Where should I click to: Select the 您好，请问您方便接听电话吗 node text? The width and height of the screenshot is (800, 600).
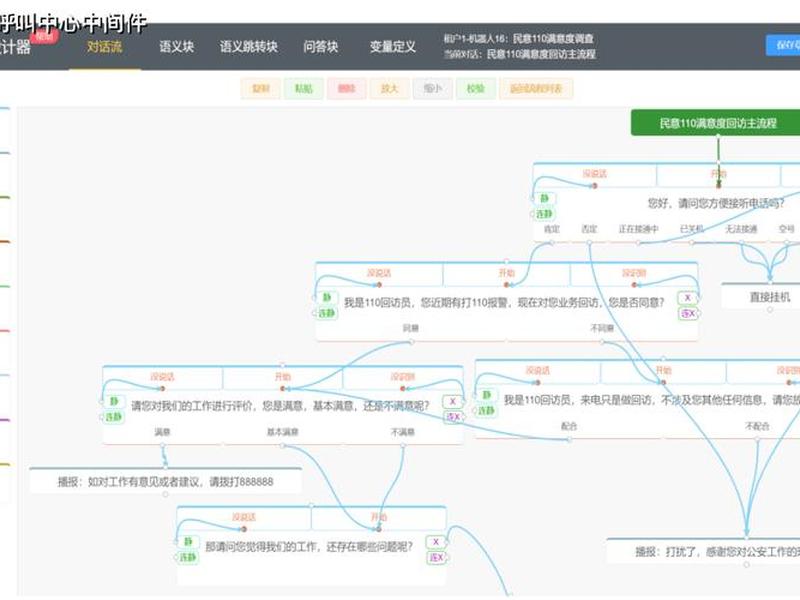pos(715,203)
